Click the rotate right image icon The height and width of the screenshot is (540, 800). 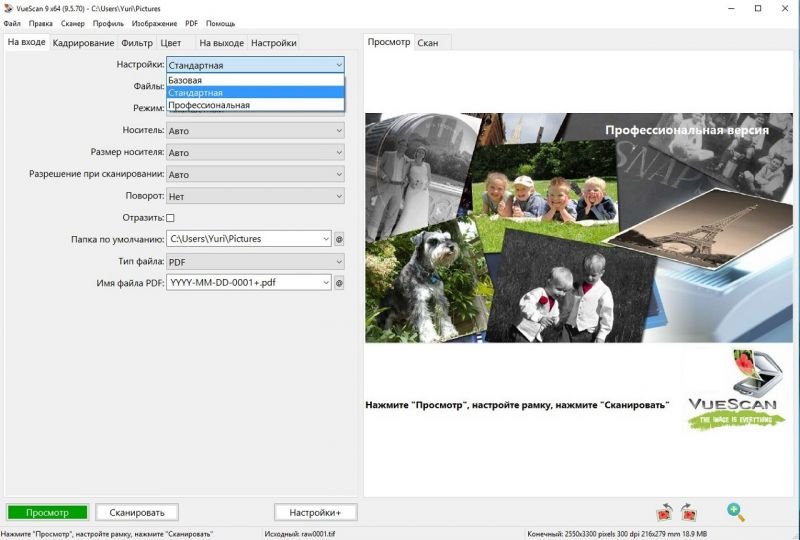tap(688, 512)
